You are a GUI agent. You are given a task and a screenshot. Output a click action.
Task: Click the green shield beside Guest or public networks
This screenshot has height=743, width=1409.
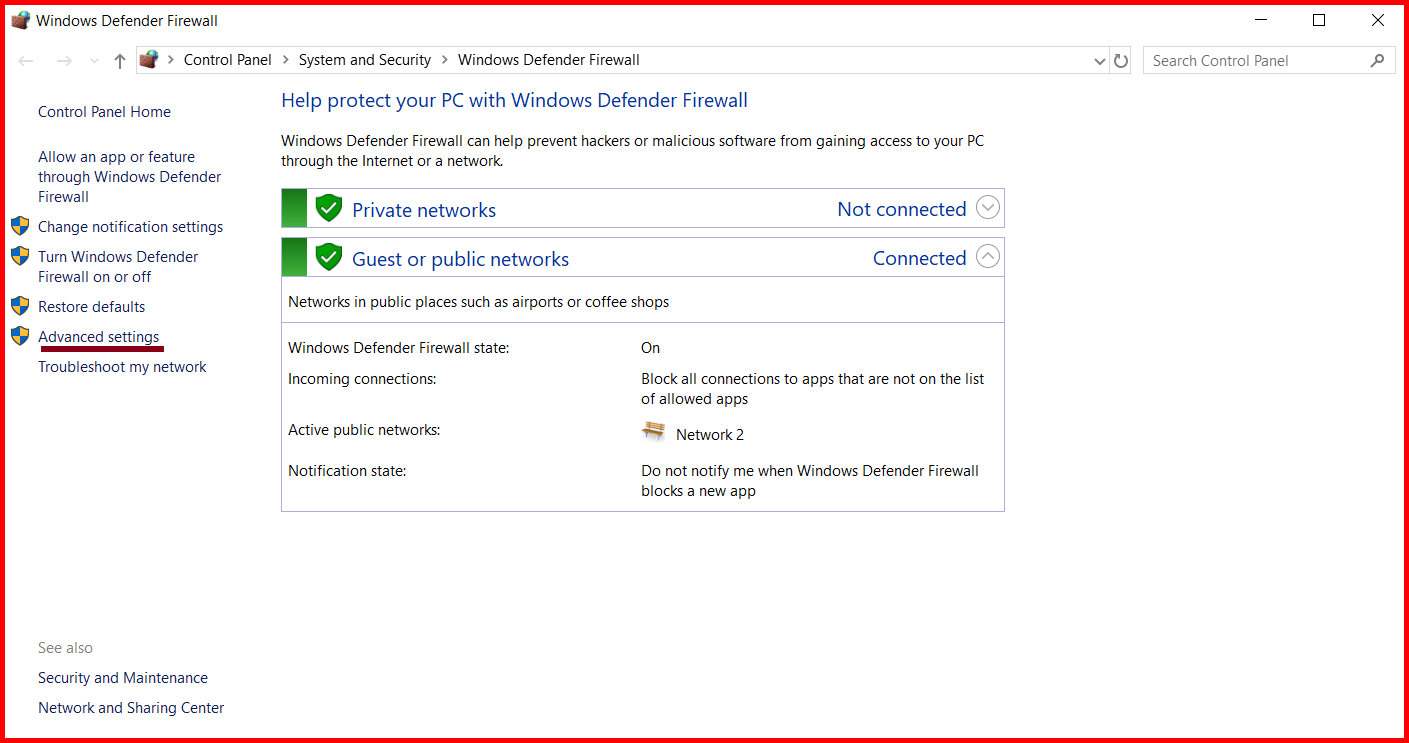pos(329,256)
